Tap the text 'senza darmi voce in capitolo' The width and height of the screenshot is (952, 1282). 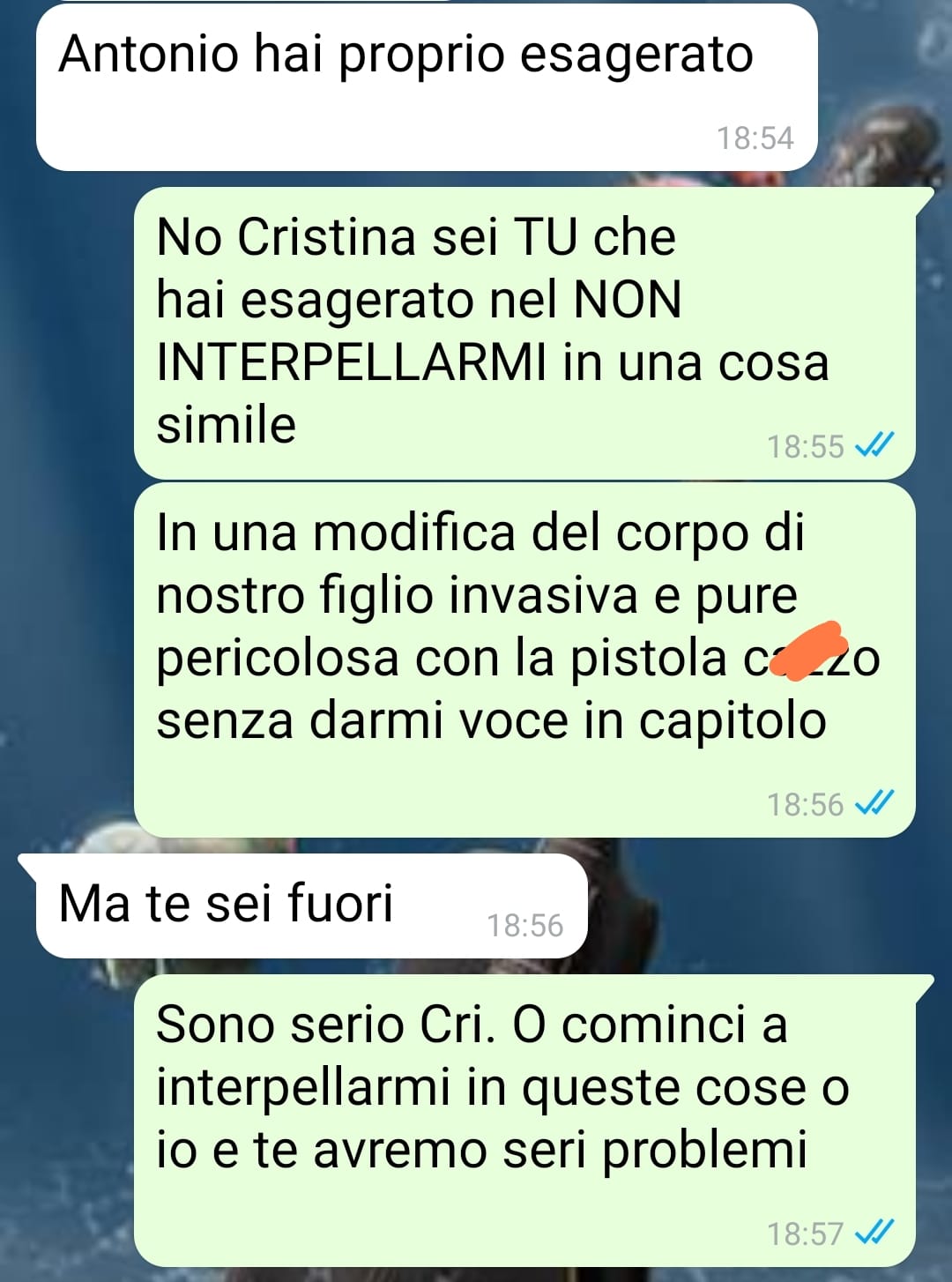(491, 721)
